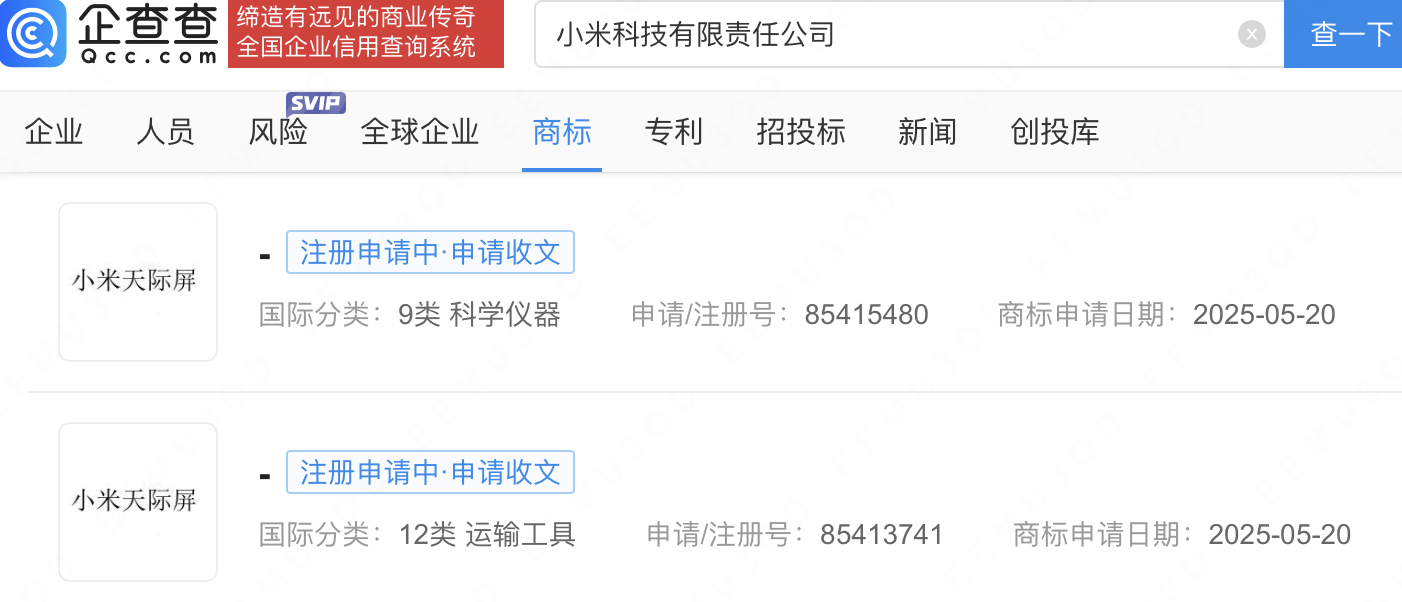The width and height of the screenshot is (1402, 602).
Task: Clear the search box with the X icon
Action: click(1251, 34)
